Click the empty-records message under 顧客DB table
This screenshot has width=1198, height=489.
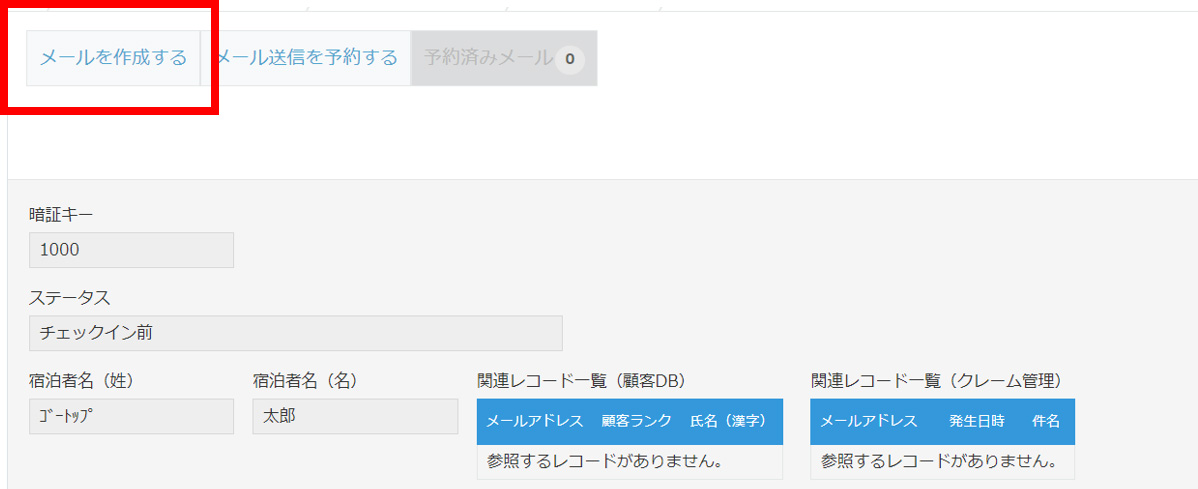point(605,461)
